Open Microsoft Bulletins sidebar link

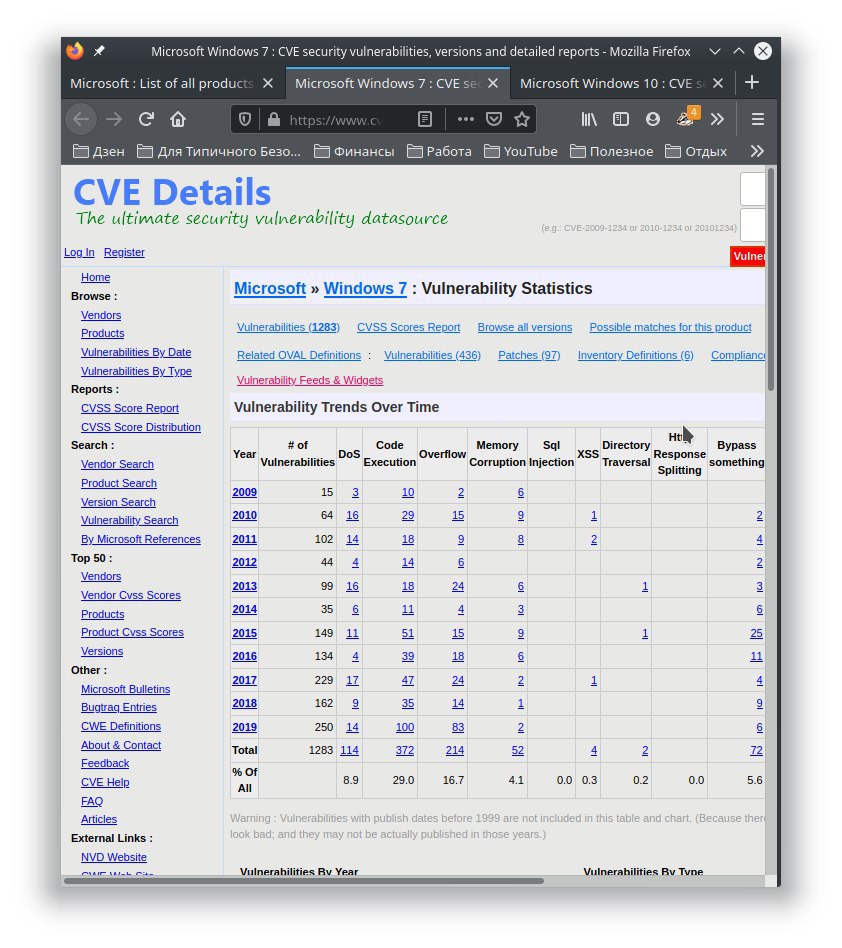pyautogui.click(x=125, y=689)
